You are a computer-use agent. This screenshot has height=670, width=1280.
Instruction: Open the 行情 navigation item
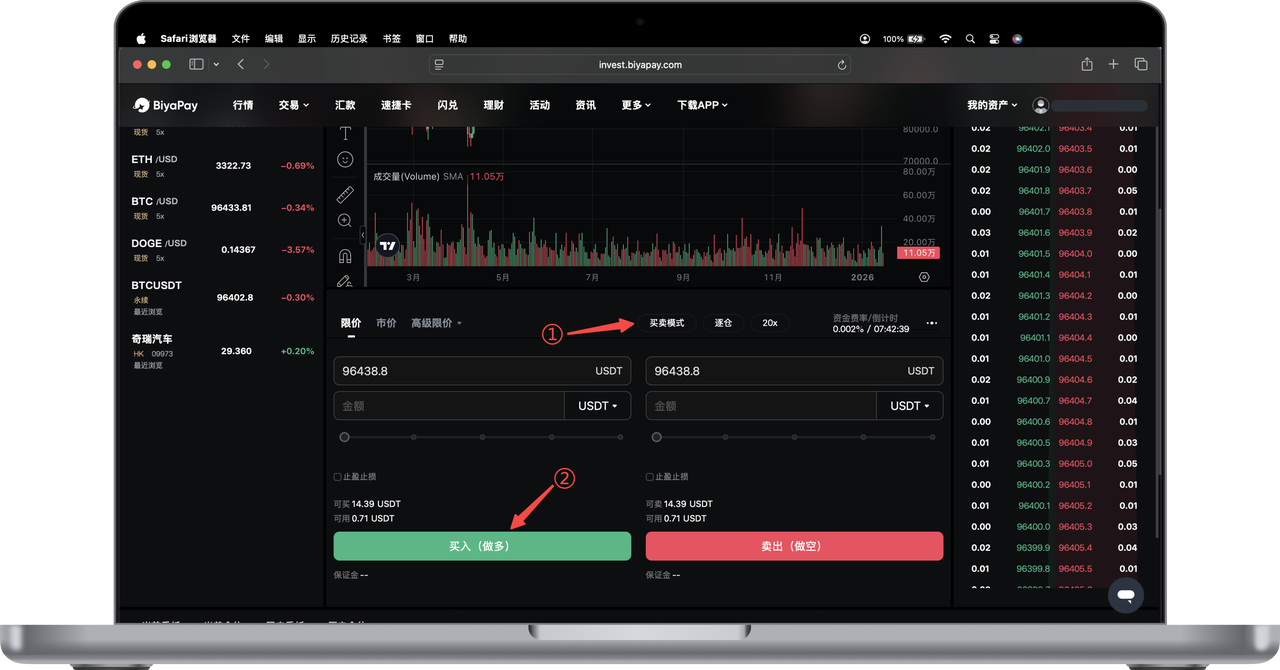tap(243, 105)
